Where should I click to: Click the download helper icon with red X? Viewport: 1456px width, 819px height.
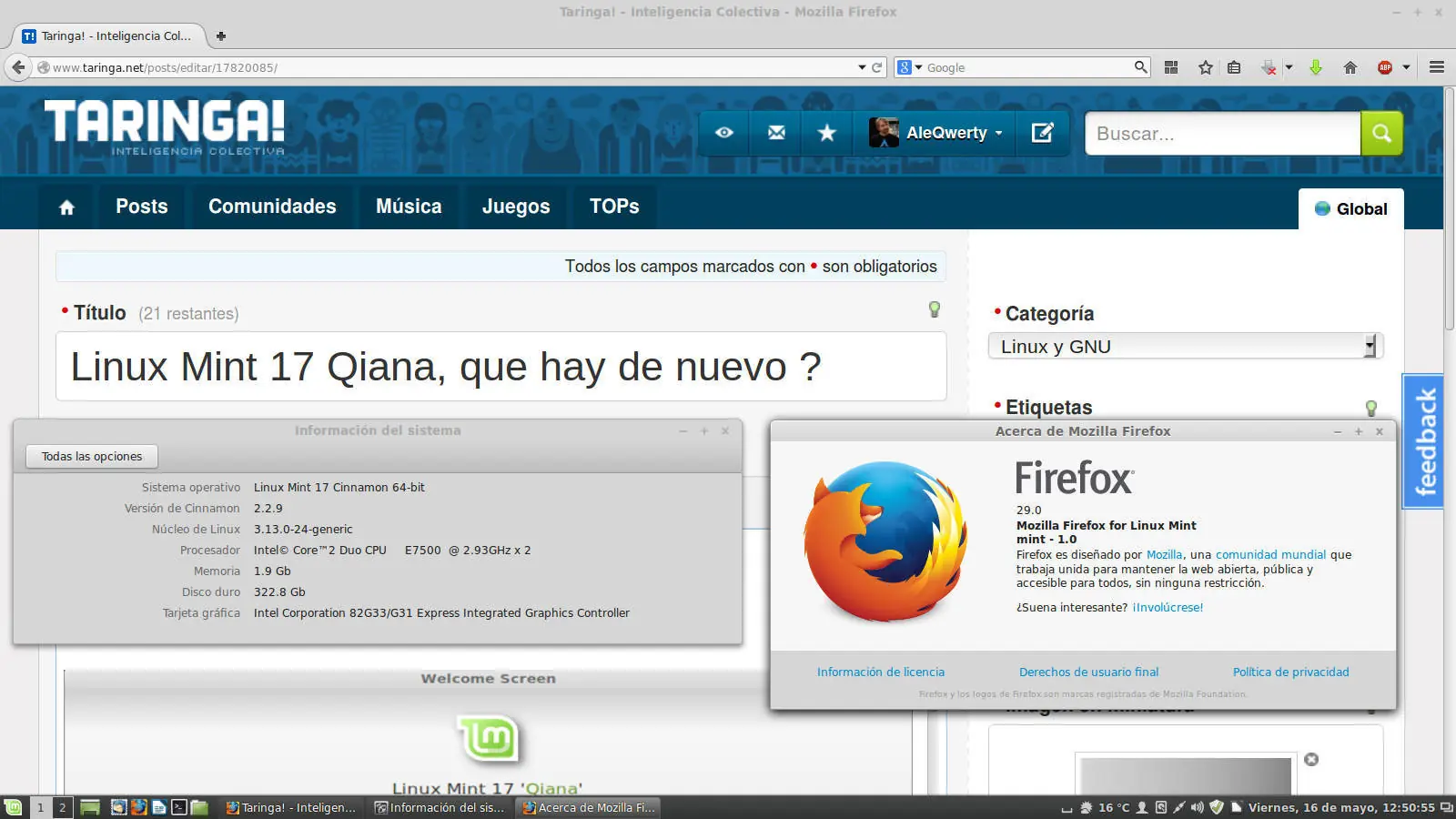[1269, 67]
